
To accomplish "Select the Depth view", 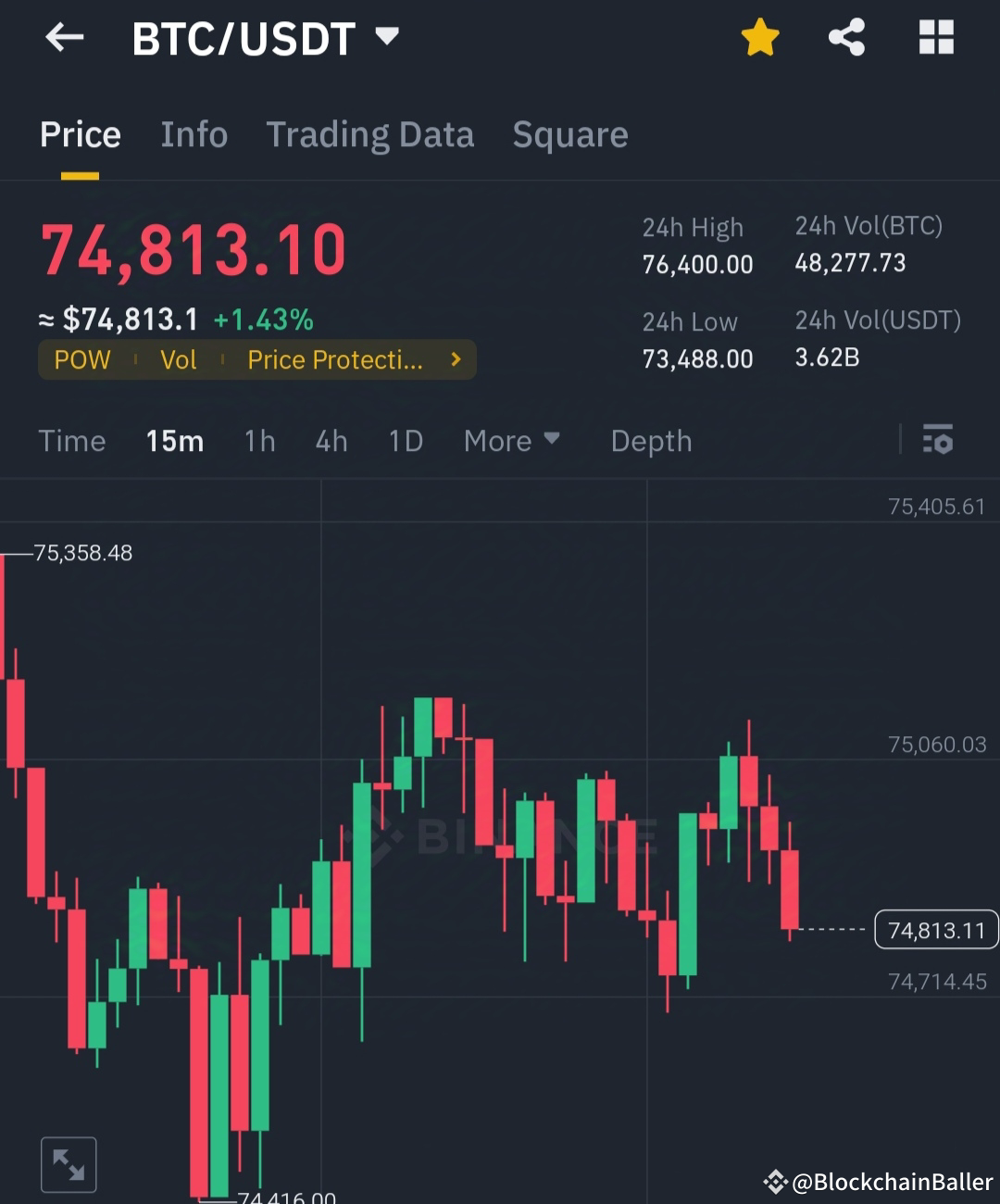I will (651, 441).
